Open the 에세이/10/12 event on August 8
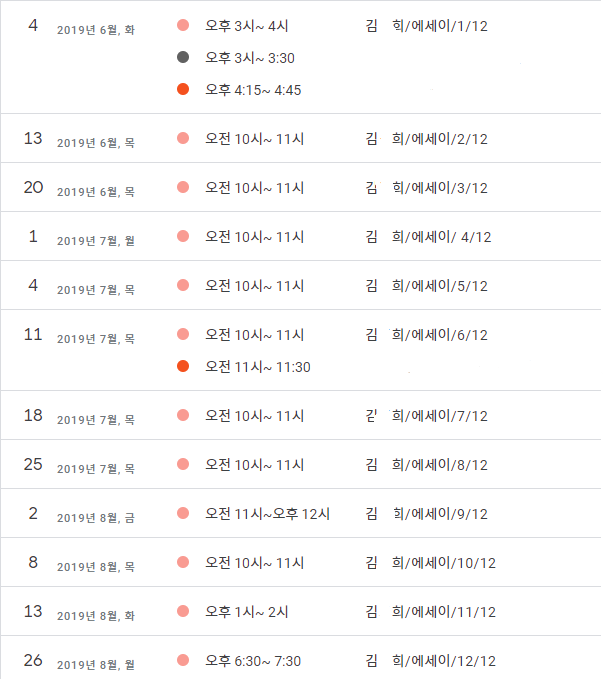This screenshot has height=679, width=604. [431, 563]
